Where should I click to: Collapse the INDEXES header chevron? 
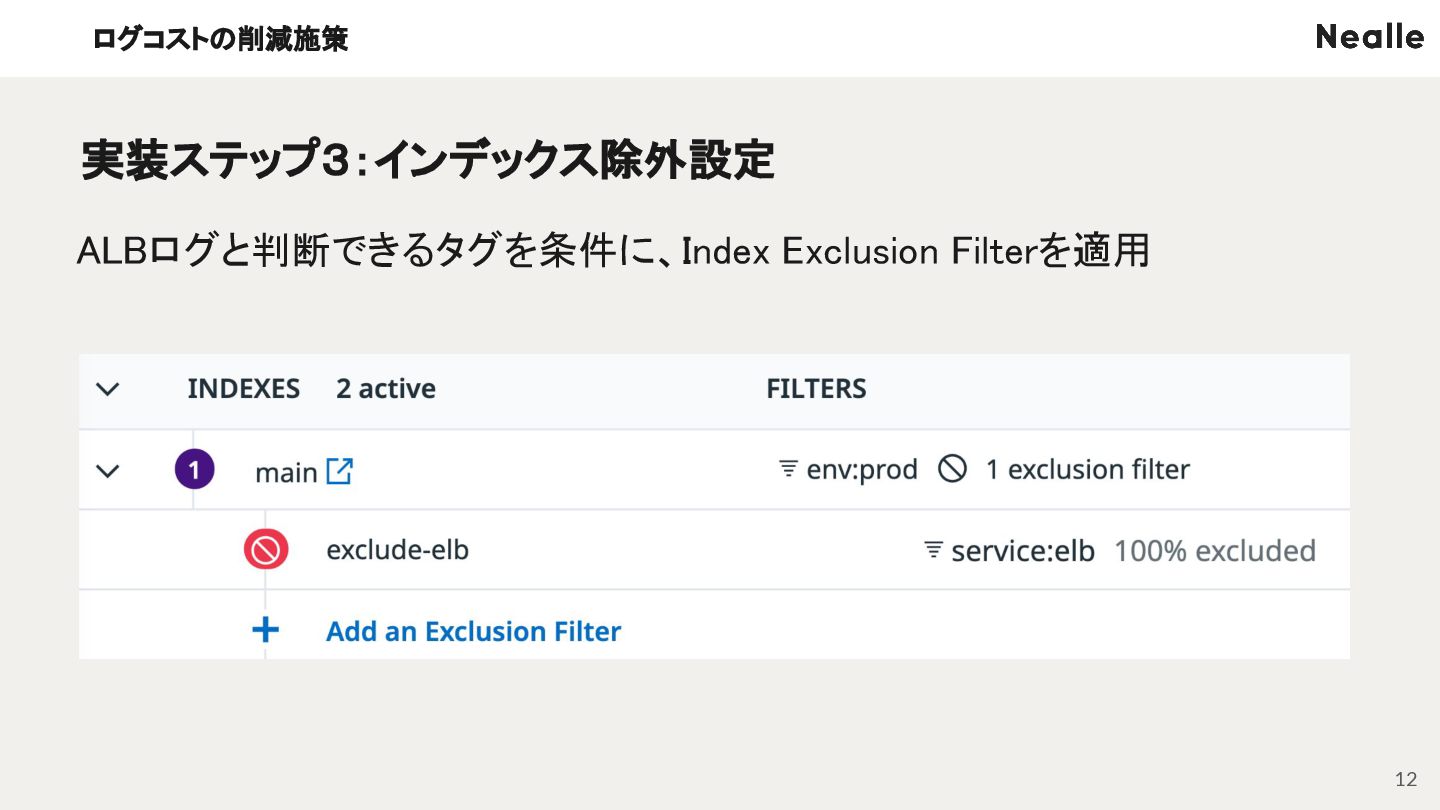pyautogui.click(x=107, y=389)
